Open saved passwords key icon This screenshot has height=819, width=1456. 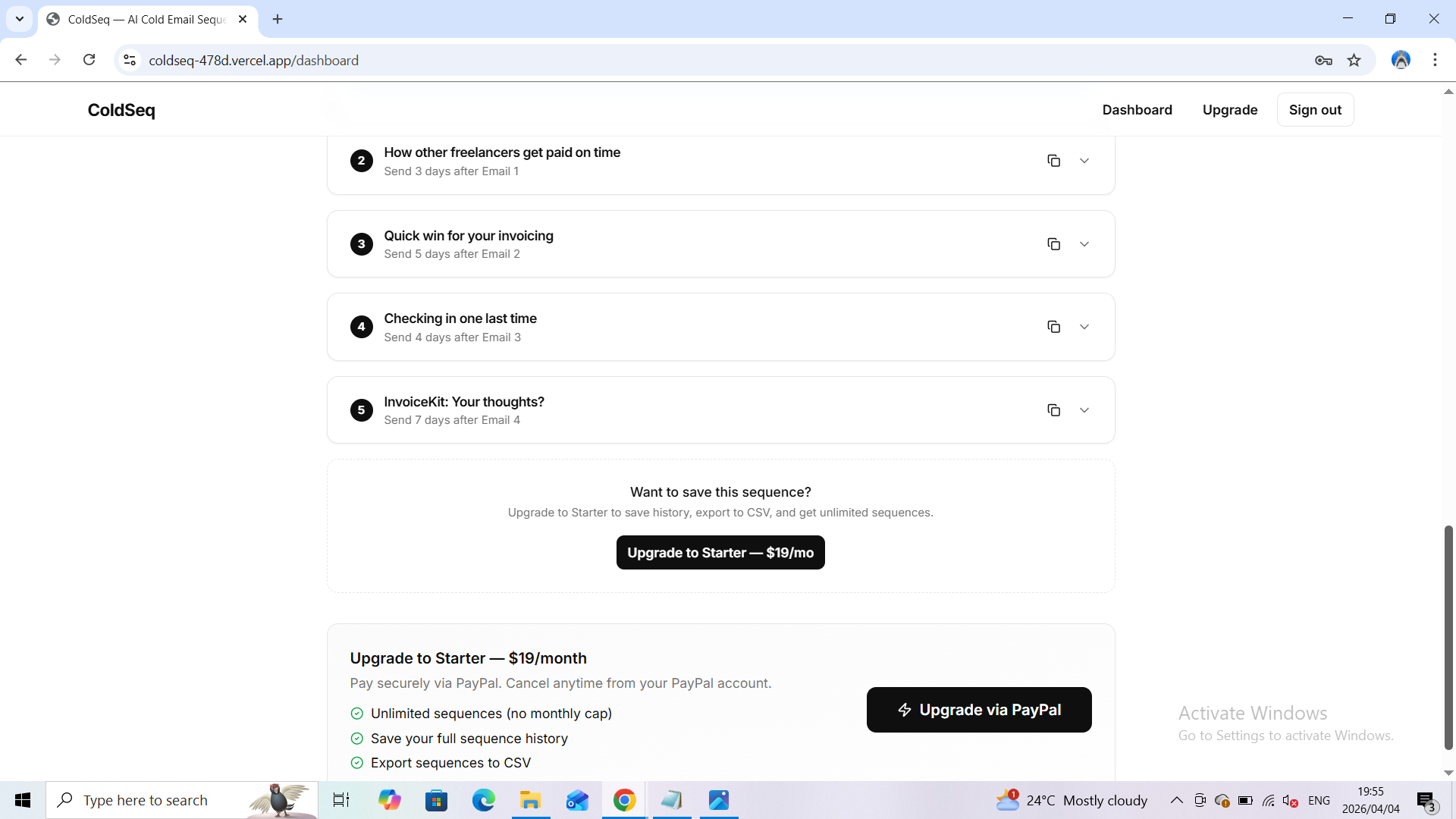(1323, 60)
